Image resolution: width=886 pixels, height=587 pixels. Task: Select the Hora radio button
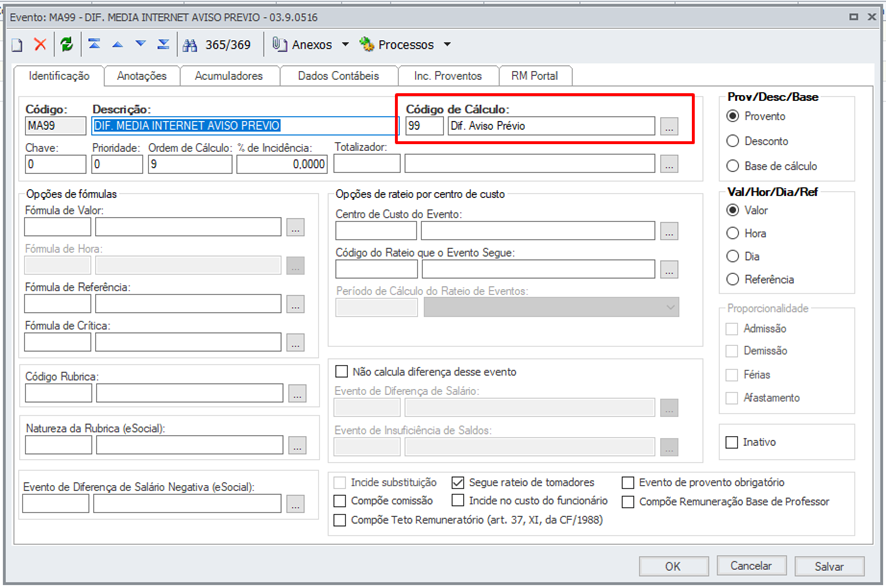[x=732, y=233]
